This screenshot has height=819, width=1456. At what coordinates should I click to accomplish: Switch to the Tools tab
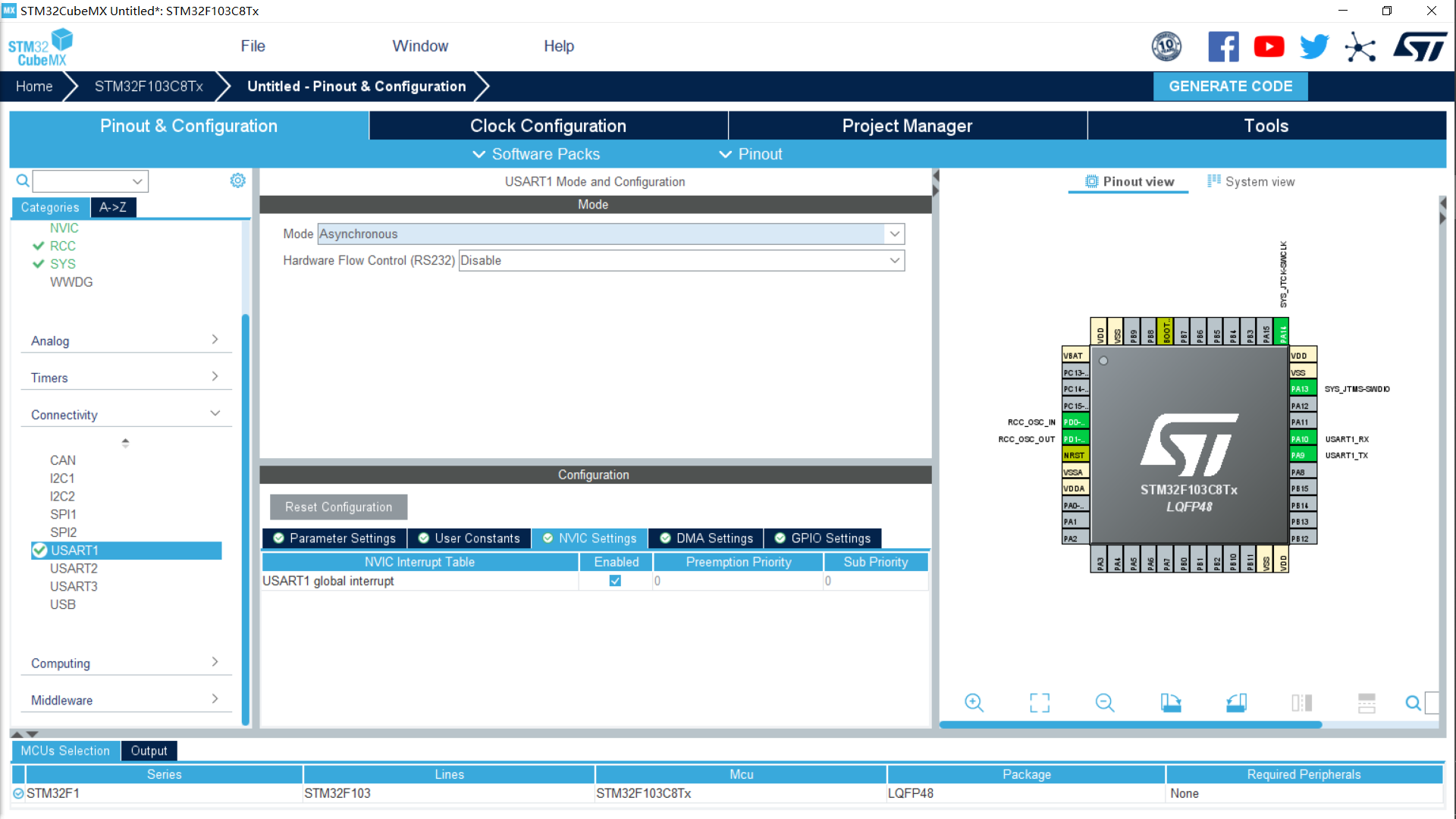coord(1266,126)
